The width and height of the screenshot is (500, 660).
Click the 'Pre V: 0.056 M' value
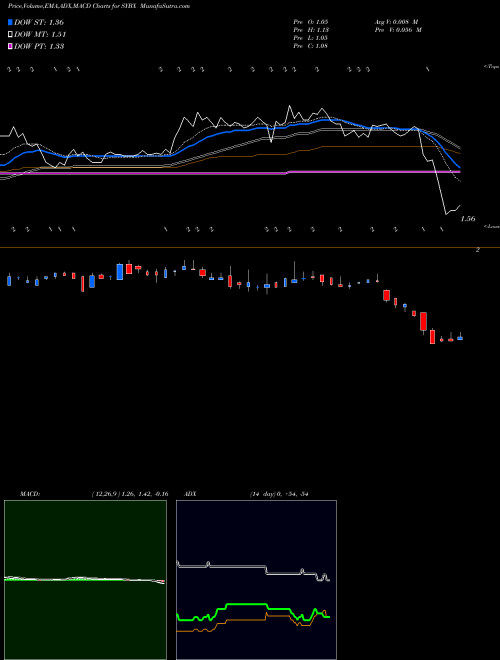398,30
